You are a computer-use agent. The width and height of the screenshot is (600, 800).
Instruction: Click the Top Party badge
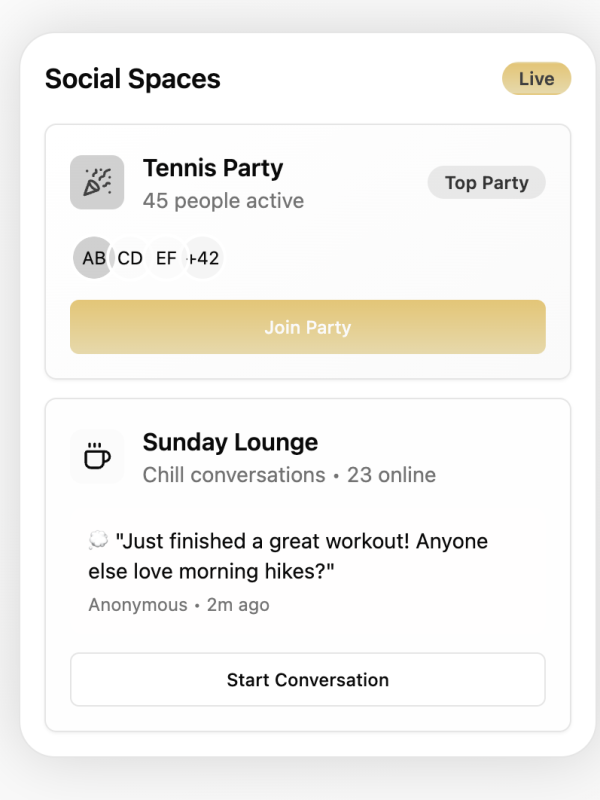click(x=486, y=183)
